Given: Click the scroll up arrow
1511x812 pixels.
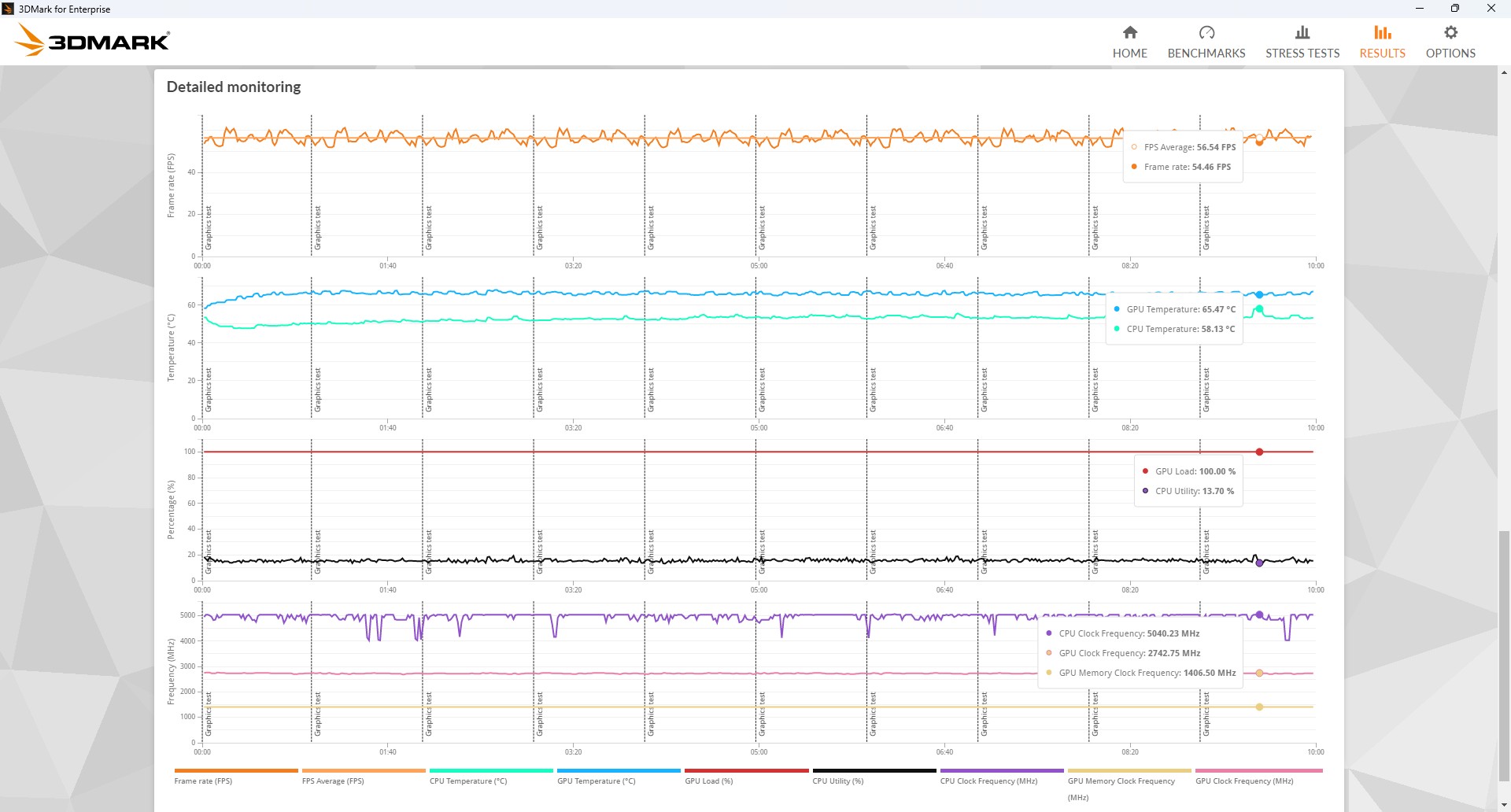Looking at the screenshot, I should [1504, 72].
